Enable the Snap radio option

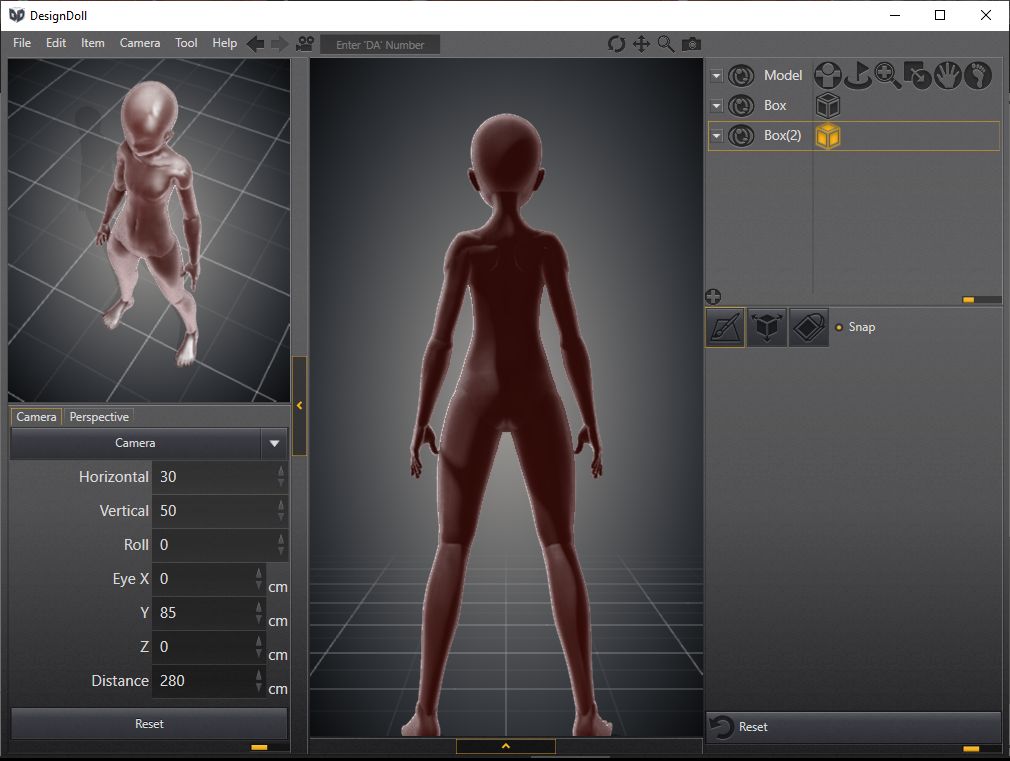[839, 327]
